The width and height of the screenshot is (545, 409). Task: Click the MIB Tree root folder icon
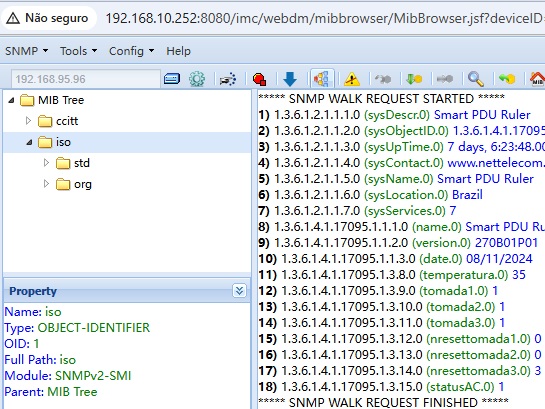click(27, 100)
